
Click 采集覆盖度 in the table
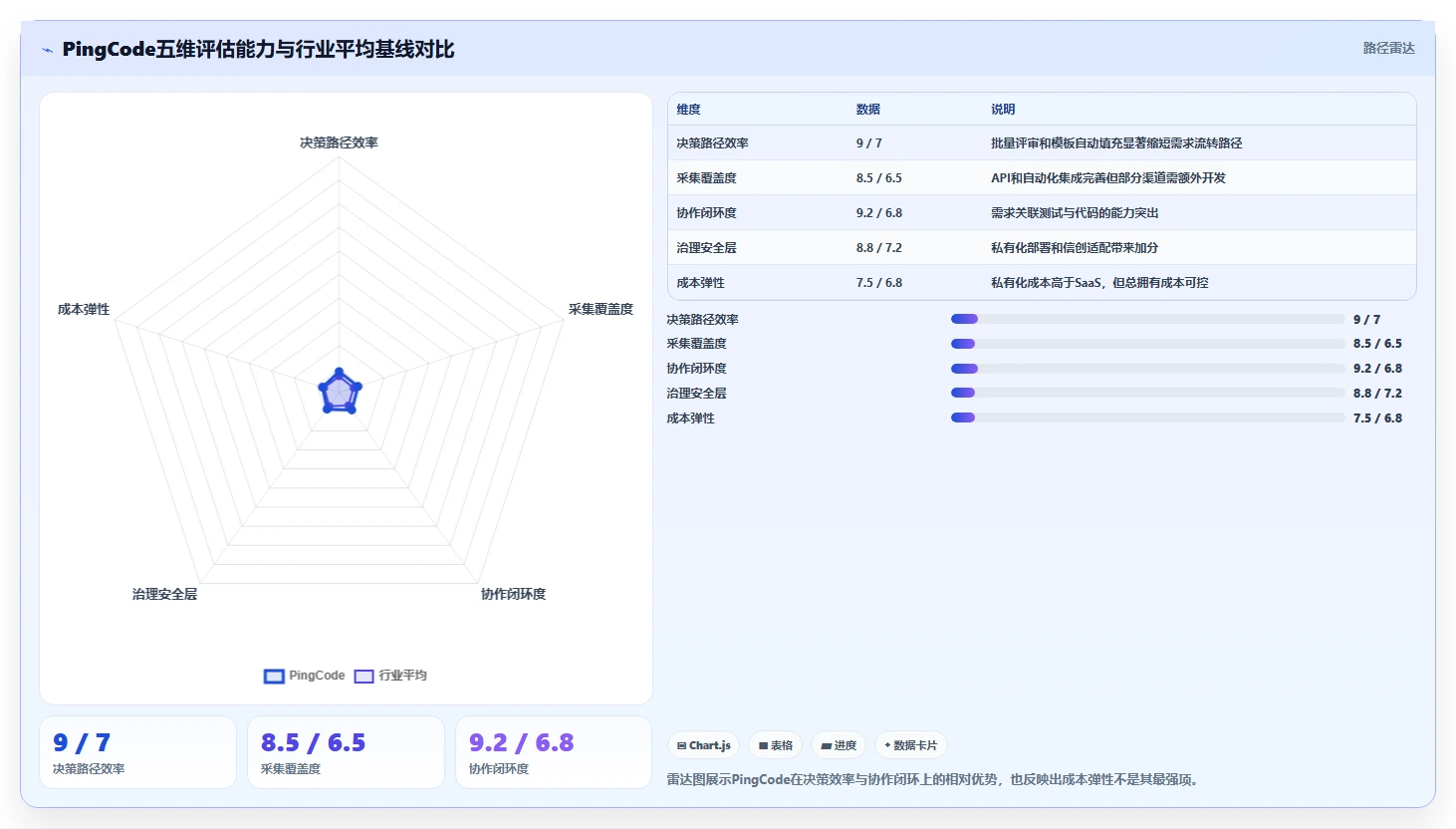(707, 178)
